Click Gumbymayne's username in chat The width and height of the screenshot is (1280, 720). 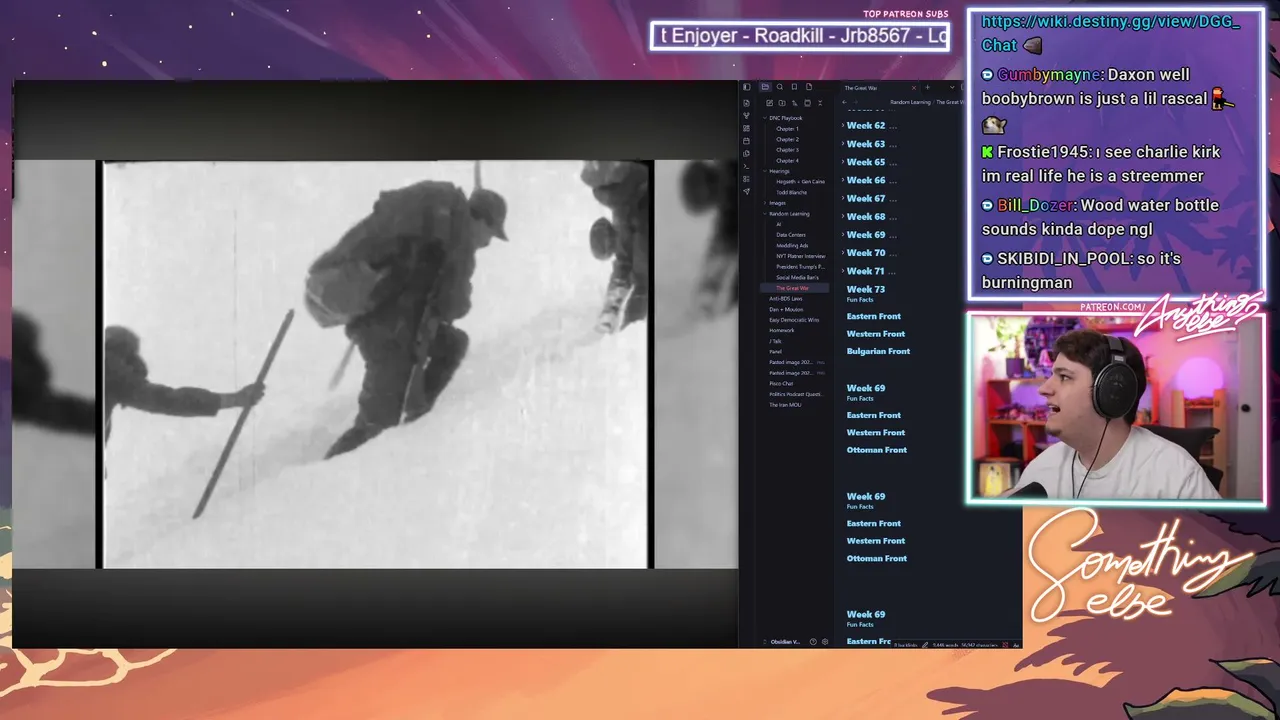point(1051,75)
